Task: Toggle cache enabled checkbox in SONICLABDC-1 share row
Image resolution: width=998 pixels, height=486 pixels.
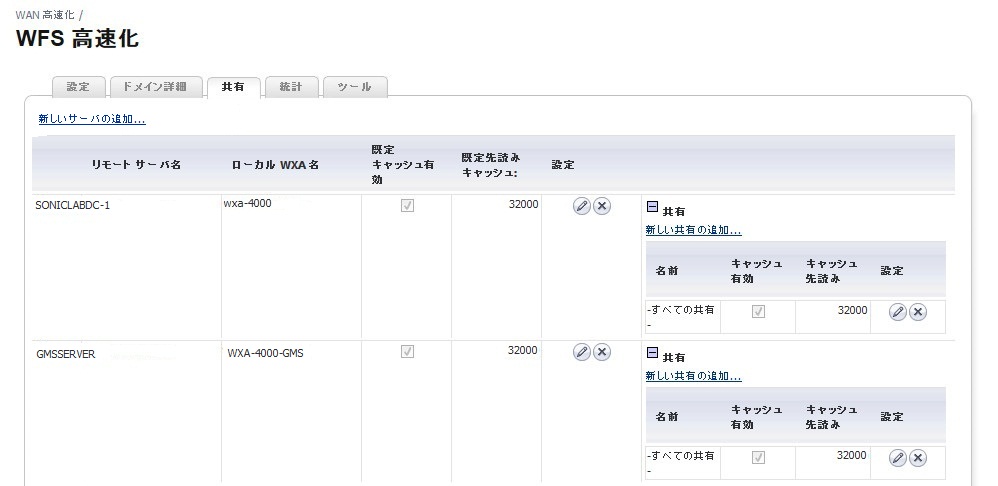Action: pos(758,312)
